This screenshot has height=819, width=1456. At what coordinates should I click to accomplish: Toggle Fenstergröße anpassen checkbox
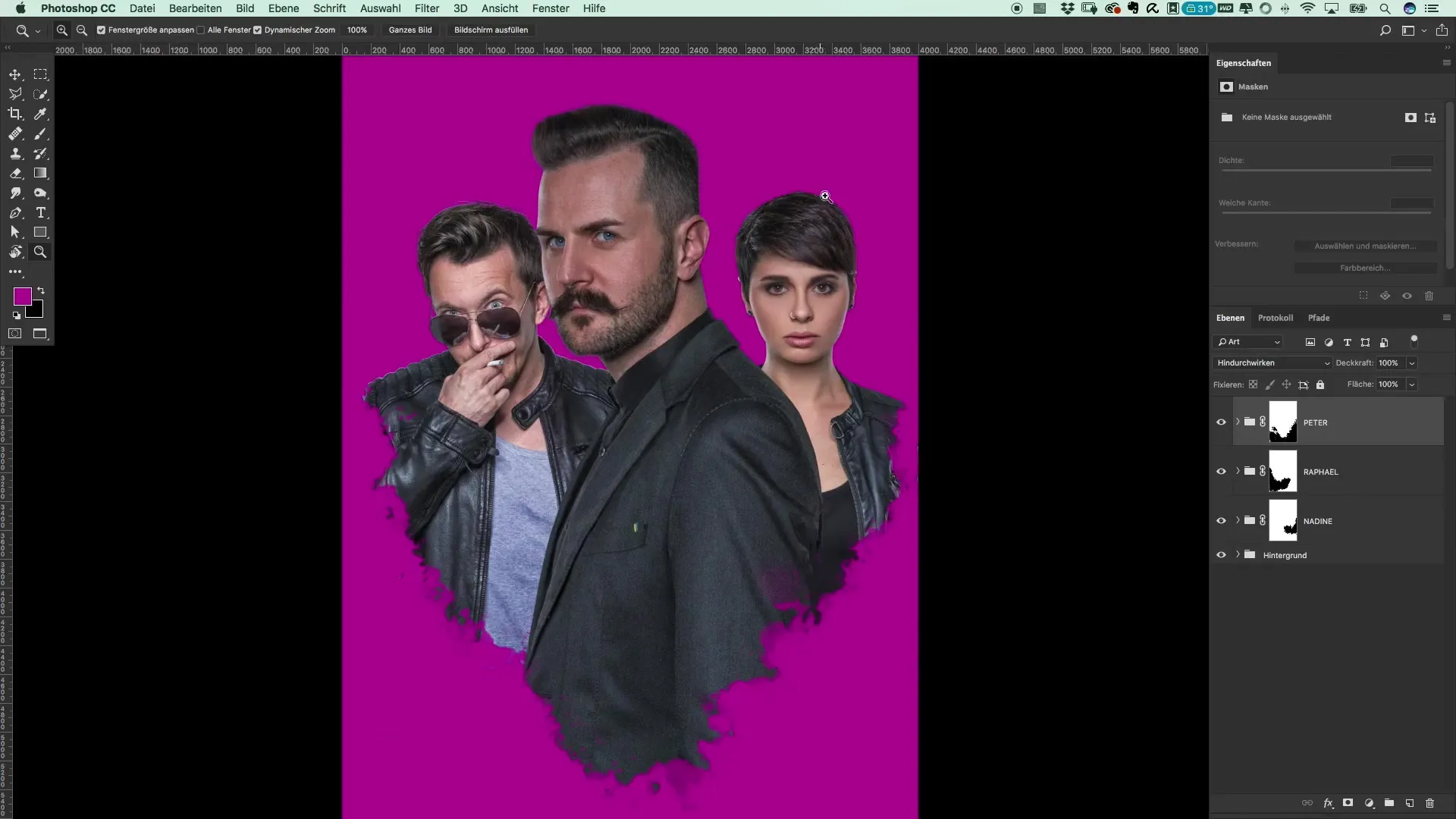click(101, 30)
